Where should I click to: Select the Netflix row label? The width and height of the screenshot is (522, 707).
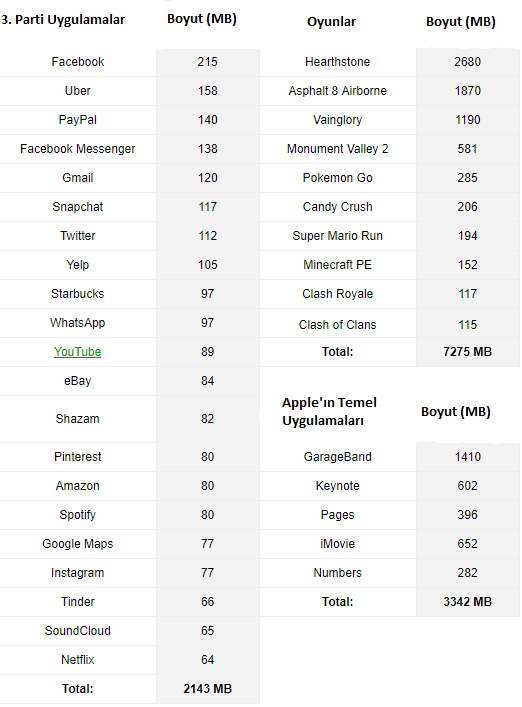(x=78, y=660)
